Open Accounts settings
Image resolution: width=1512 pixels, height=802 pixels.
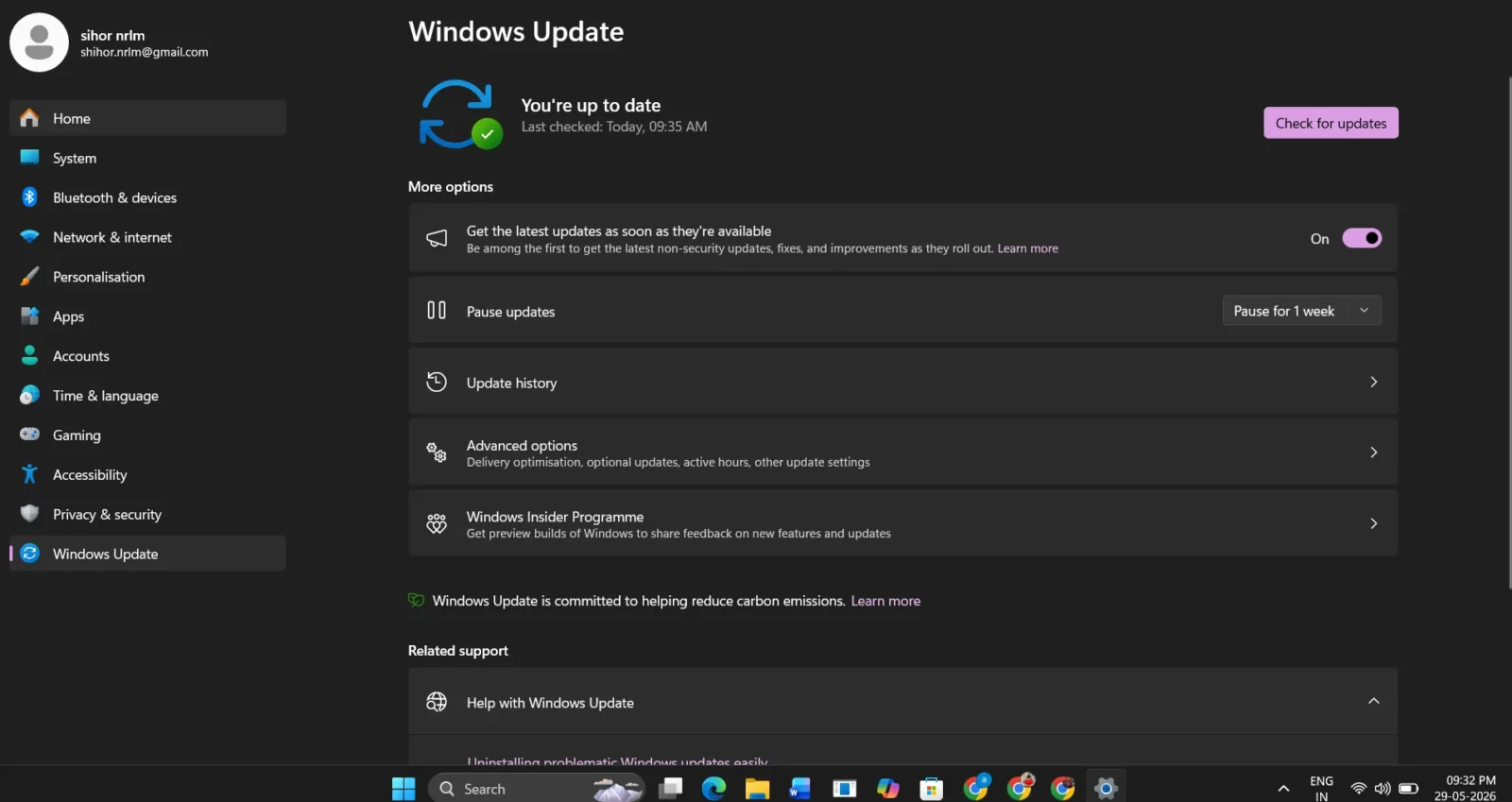click(x=147, y=356)
